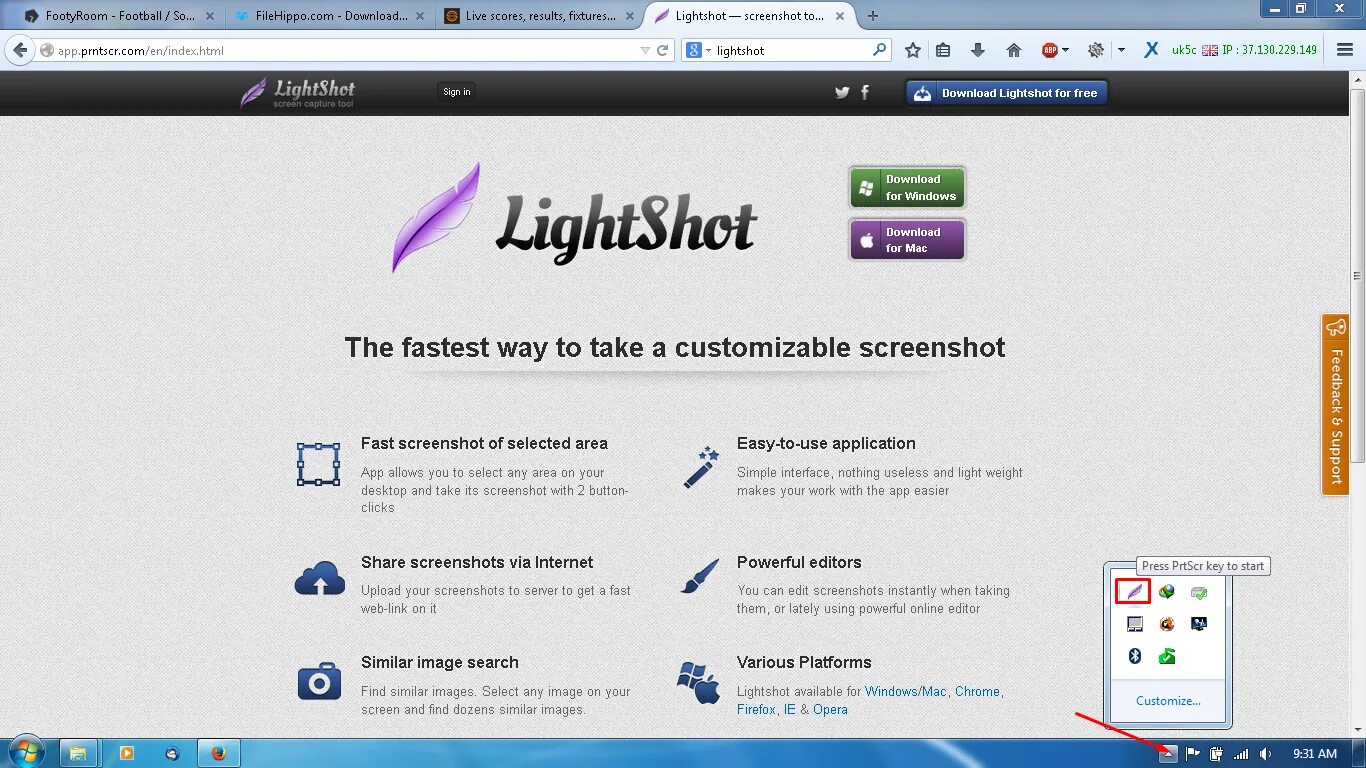The image size is (1366, 768).
Task: Click the Safely Remove Hardware tray icon
Action: pyautogui.click(x=1199, y=592)
